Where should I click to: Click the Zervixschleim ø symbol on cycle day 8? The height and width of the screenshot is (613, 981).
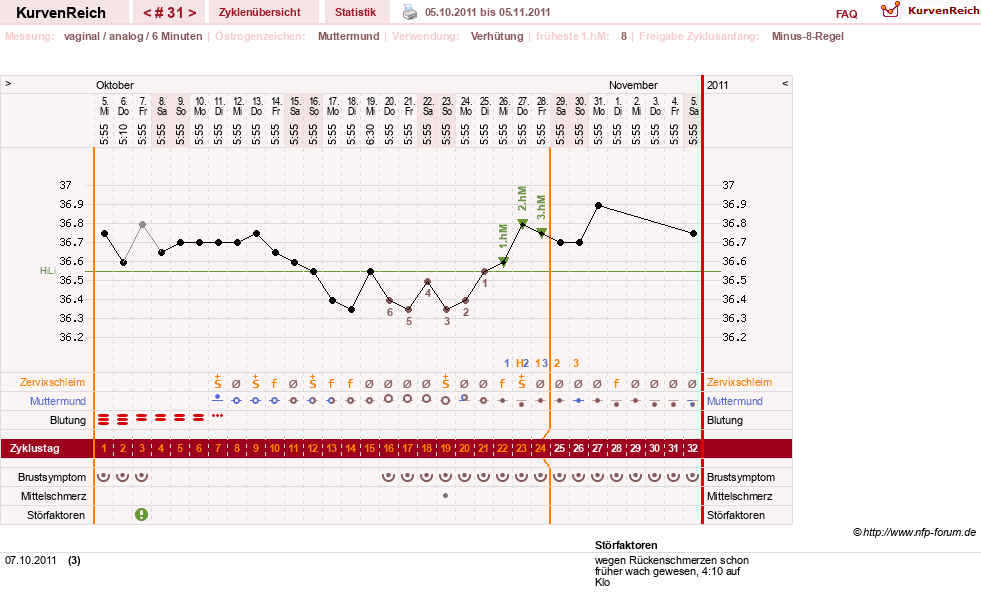click(236, 383)
